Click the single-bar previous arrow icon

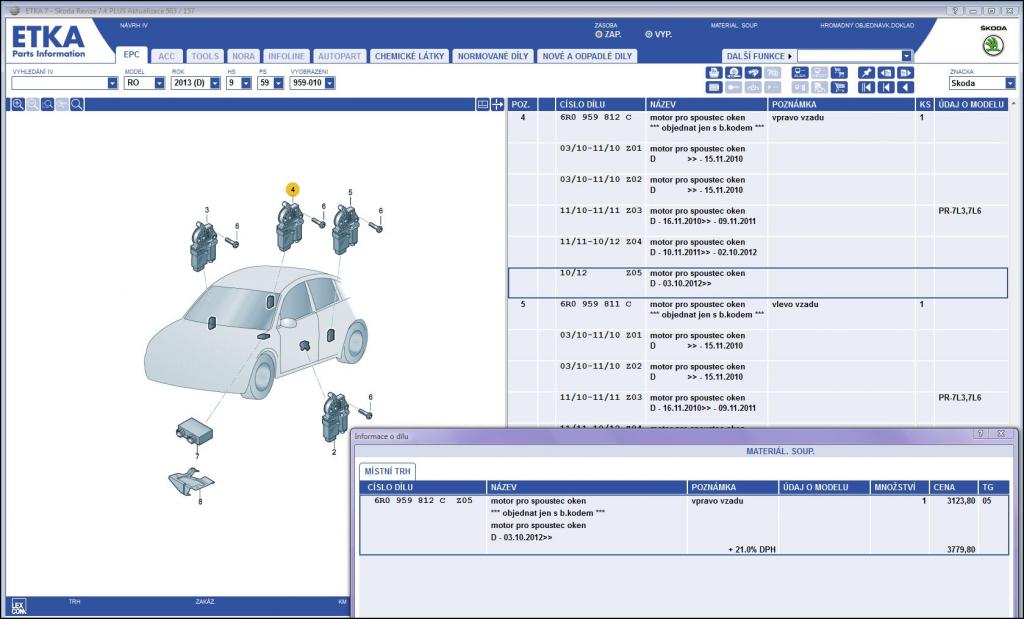(886, 87)
